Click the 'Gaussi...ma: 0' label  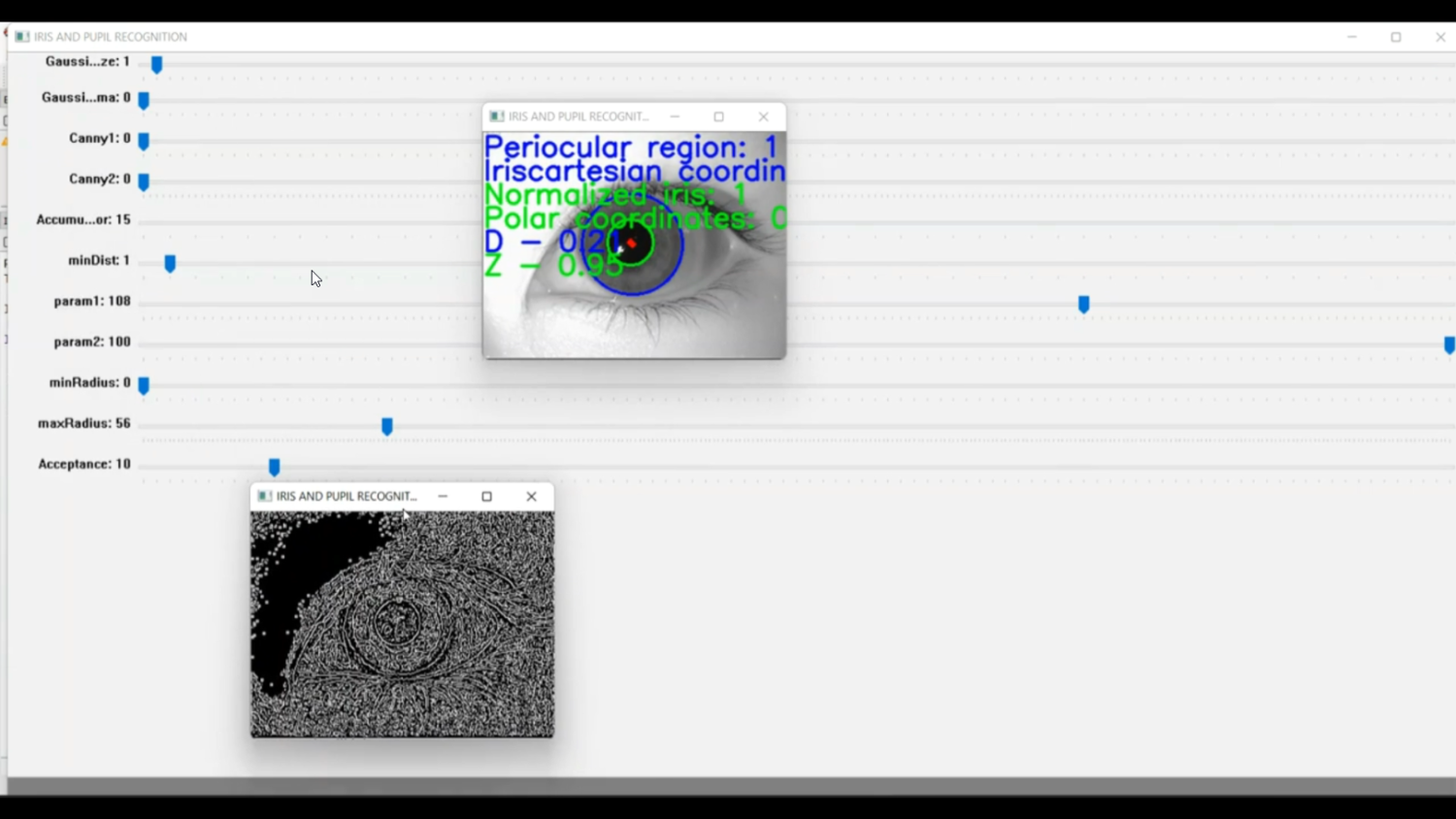pyautogui.click(x=86, y=97)
